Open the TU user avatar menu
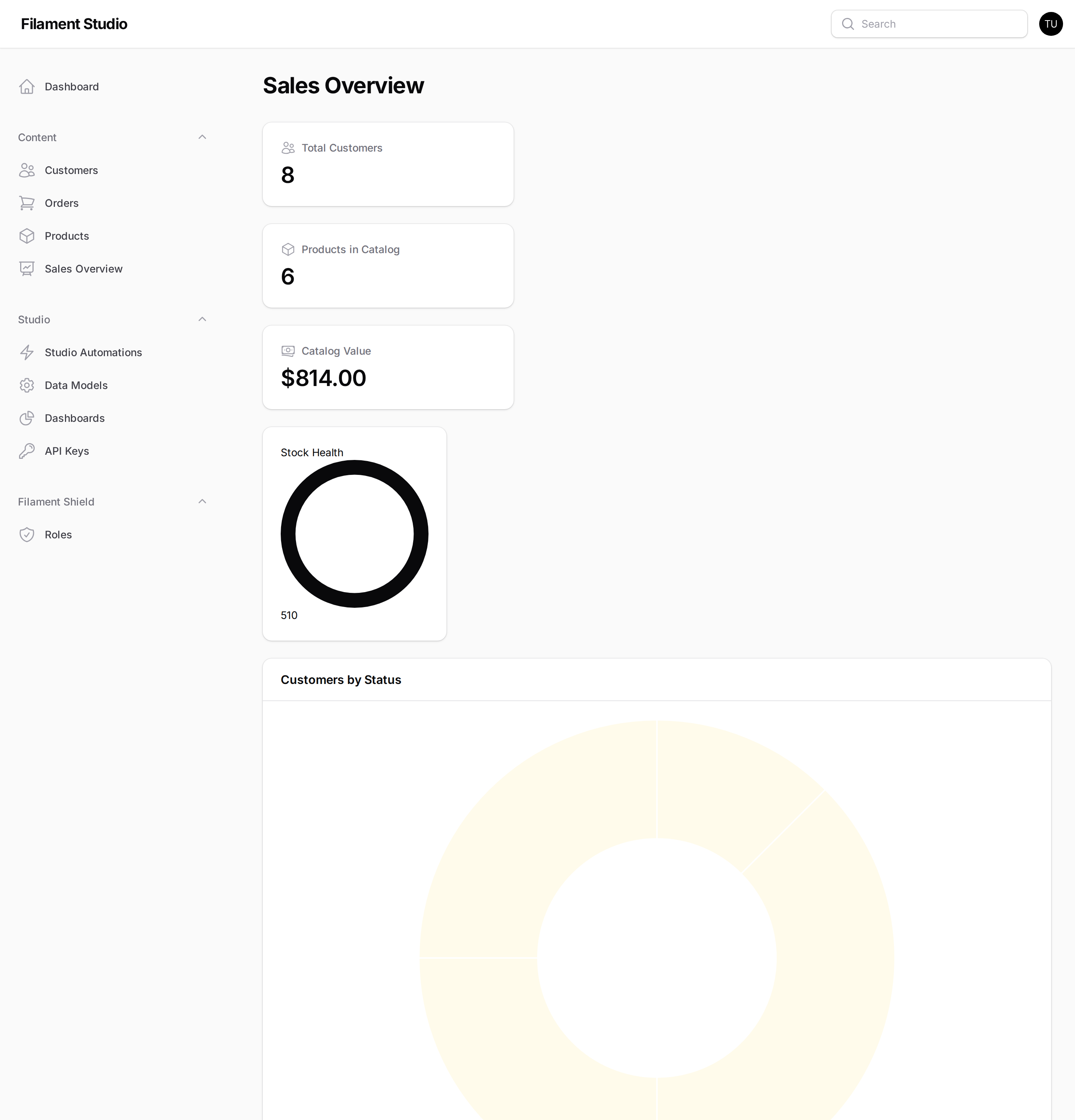 click(x=1051, y=24)
